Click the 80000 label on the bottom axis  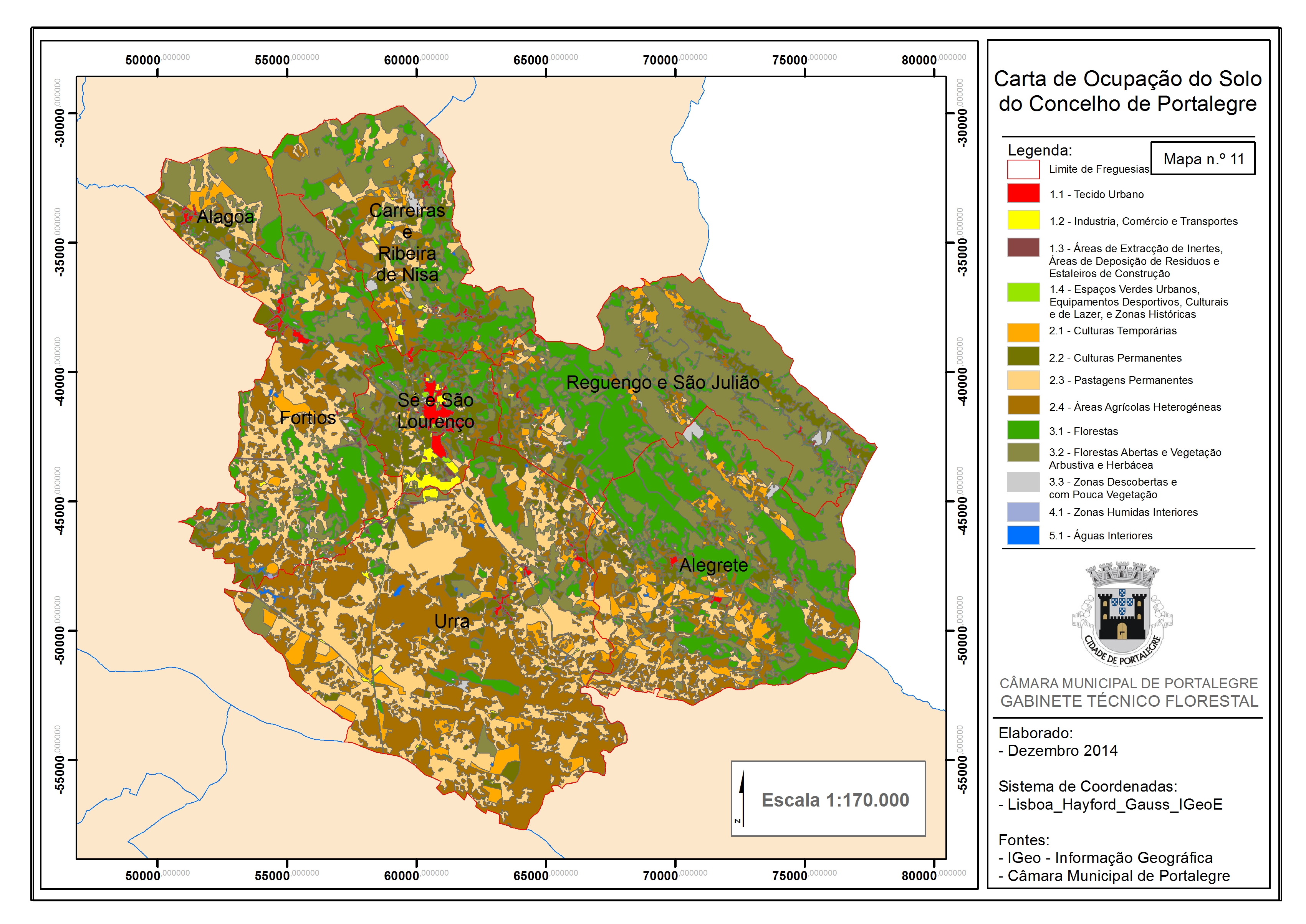(933, 875)
